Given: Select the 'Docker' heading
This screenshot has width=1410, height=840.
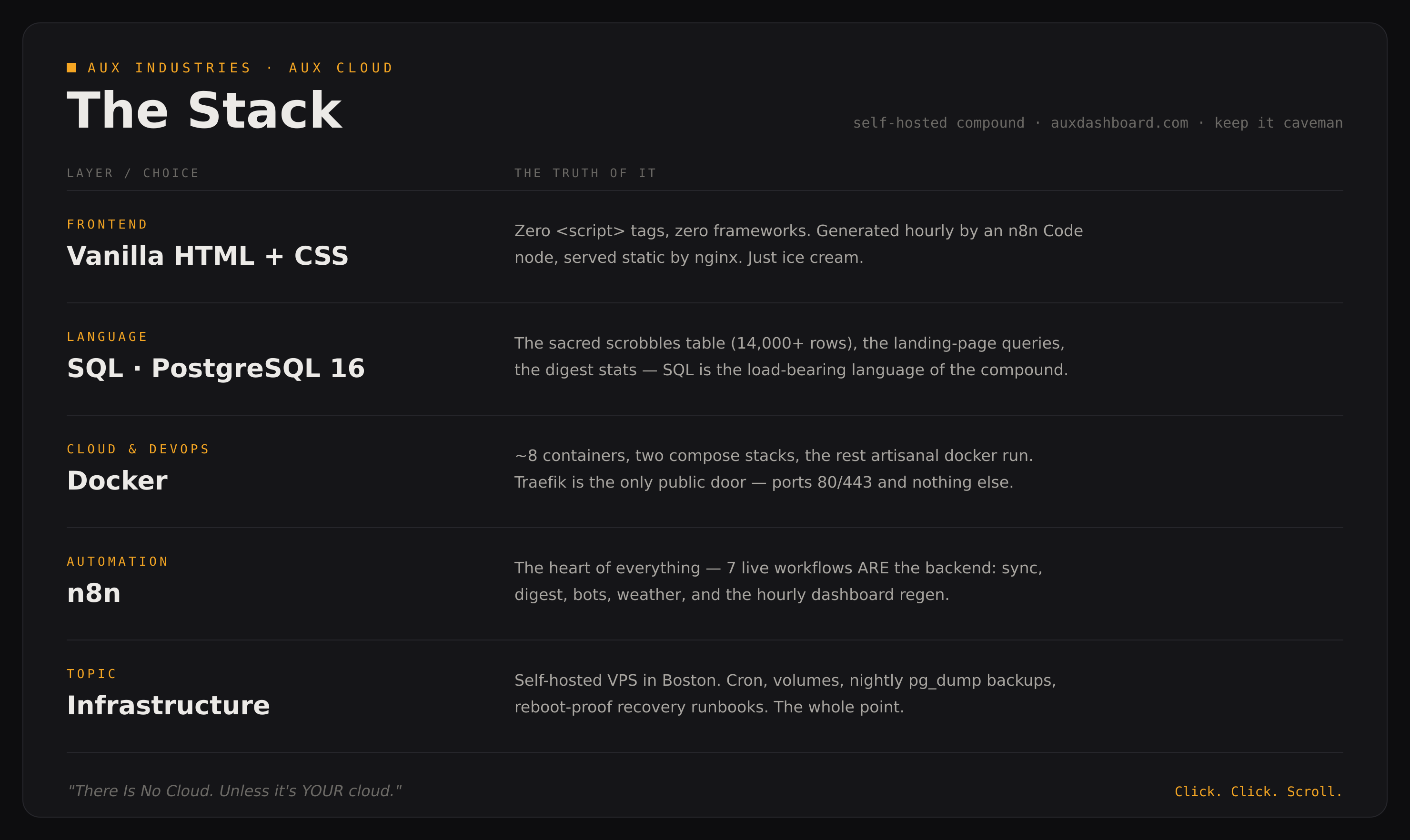Looking at the screenshot, I should pyautogui.click(x=117, y=480).
